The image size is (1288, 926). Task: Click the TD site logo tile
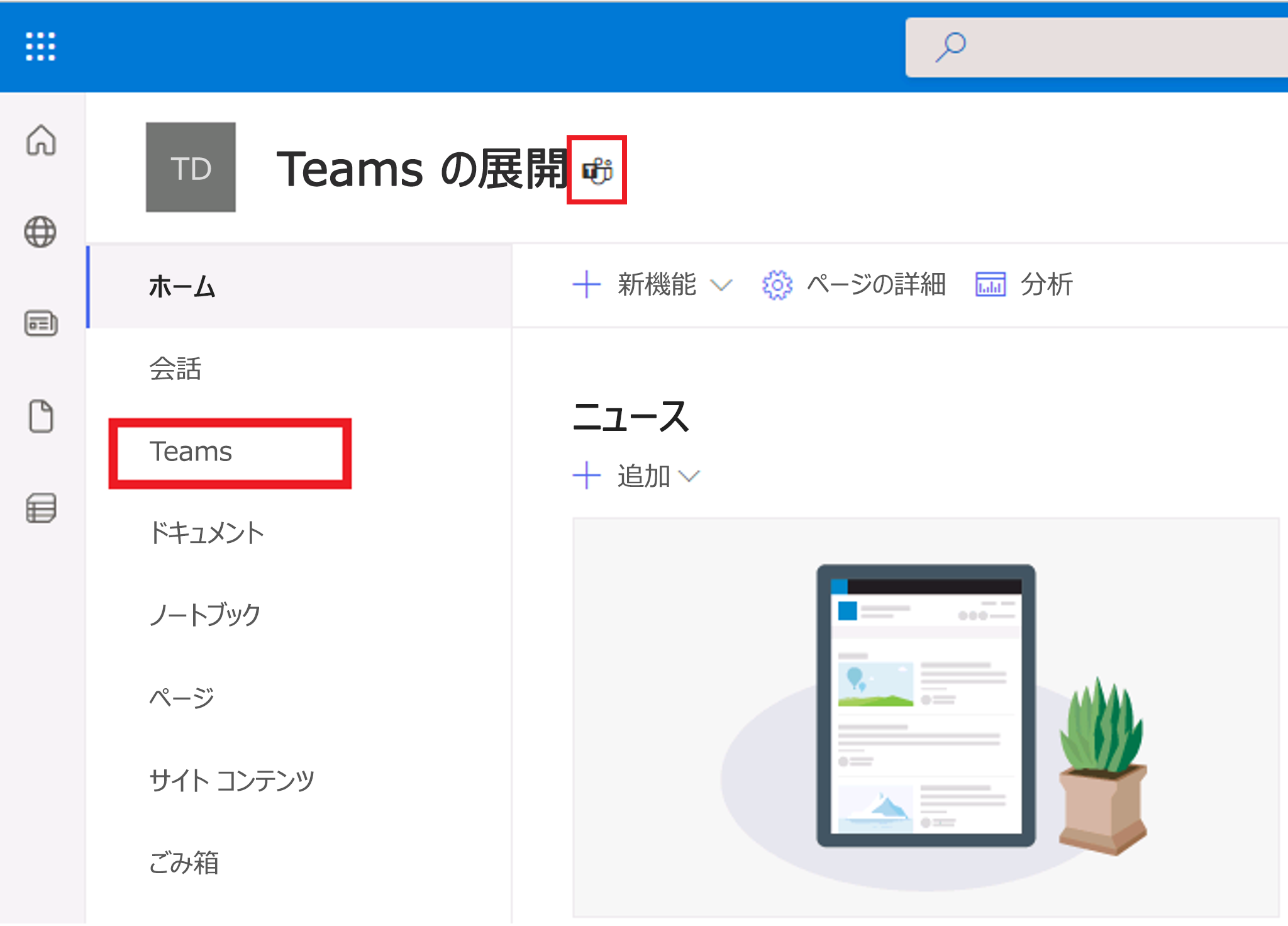pyautogui.click(x=191, y=167)
